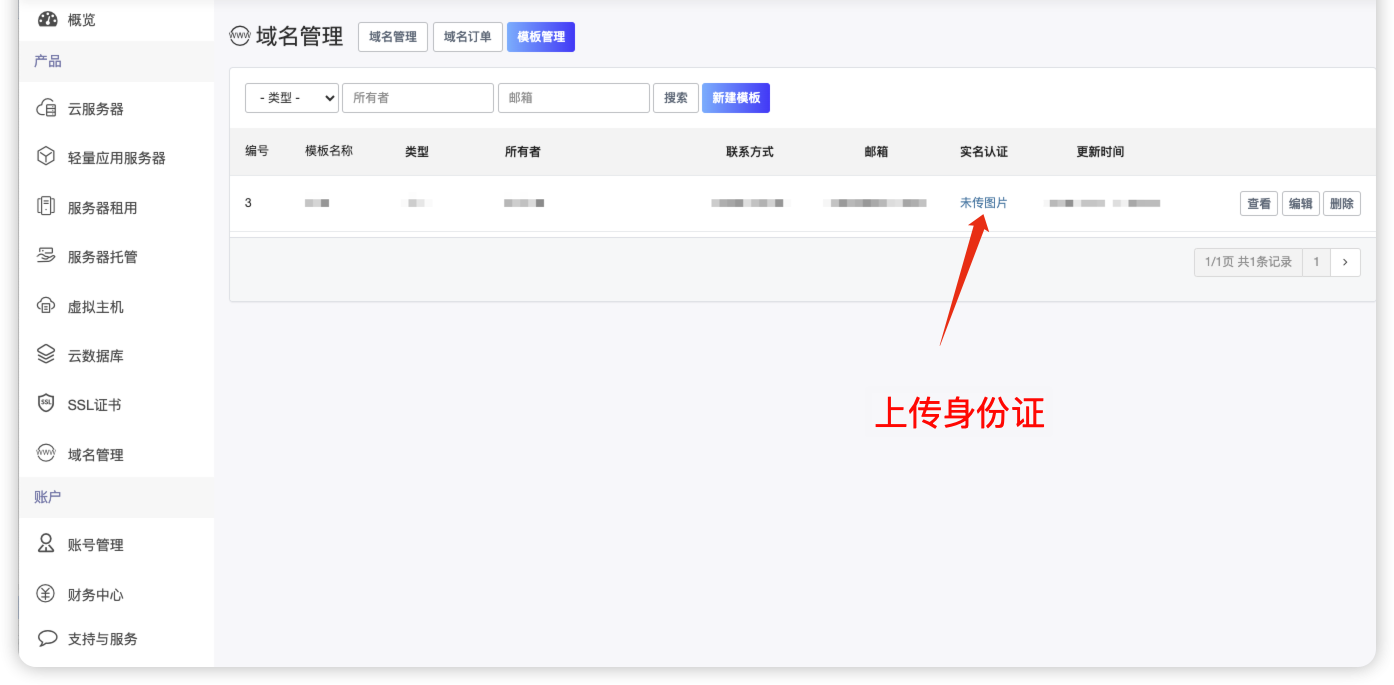Click the 支持与服务 chat bubble icon

click(46, 638)
